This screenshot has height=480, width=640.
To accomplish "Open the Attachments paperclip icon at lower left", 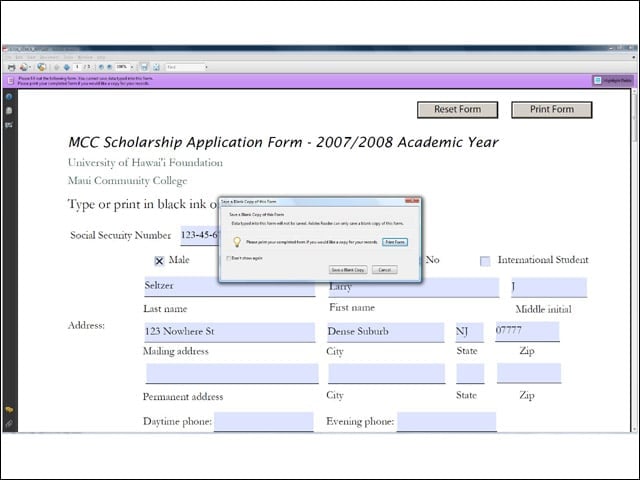I will pyautogui.click(x=9, y=424).
